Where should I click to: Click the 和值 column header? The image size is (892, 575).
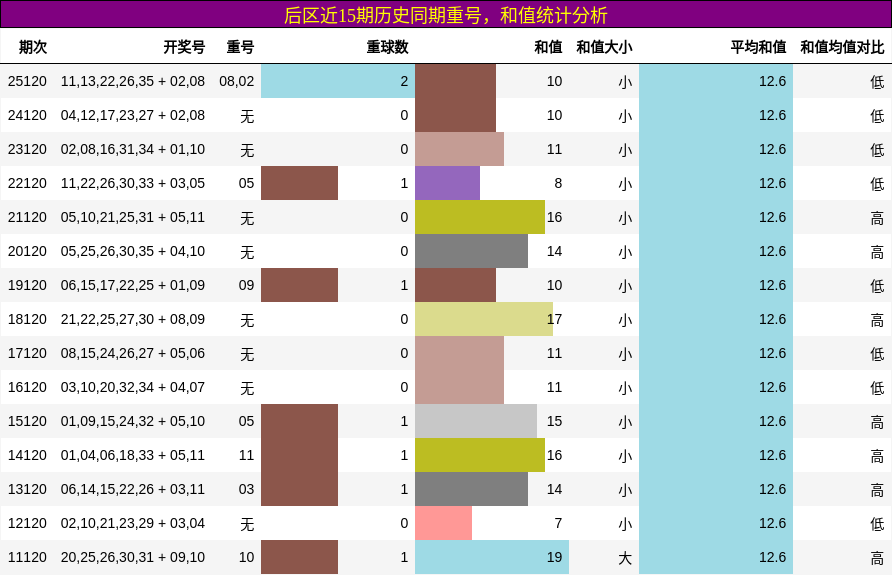click(x=548, y=47)
